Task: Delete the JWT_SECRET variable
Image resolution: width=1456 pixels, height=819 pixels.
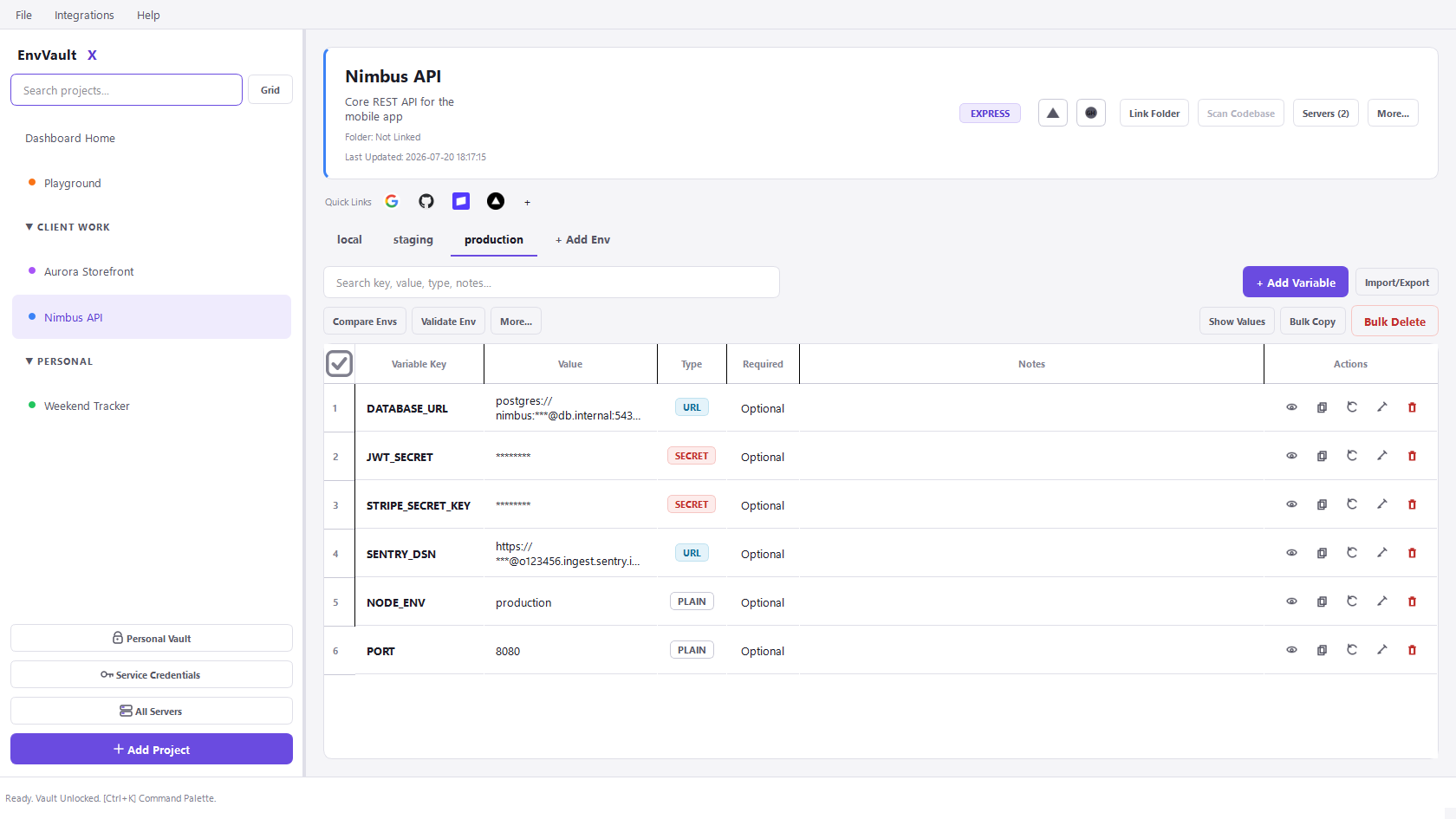Action: tap(1413, 456)
